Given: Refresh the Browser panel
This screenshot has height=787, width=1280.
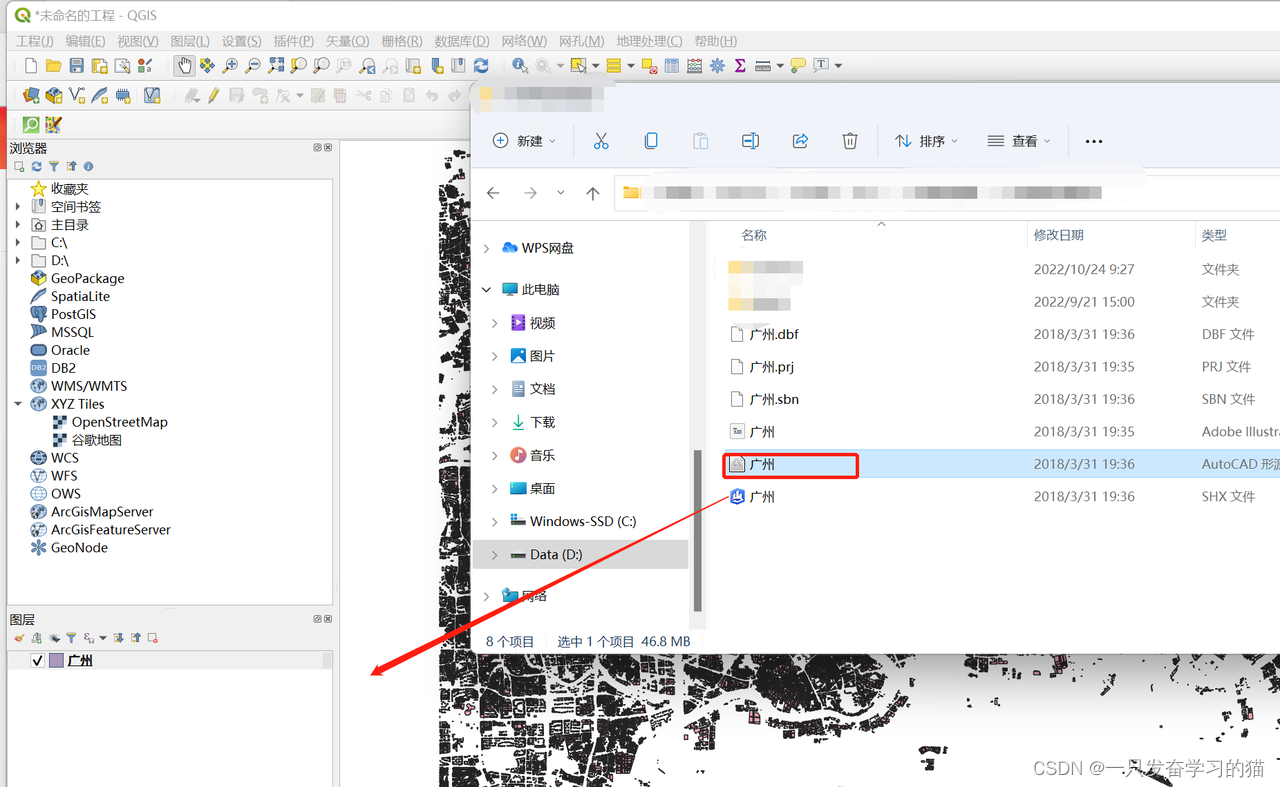Looking at the screenshot, I should 37,167.
